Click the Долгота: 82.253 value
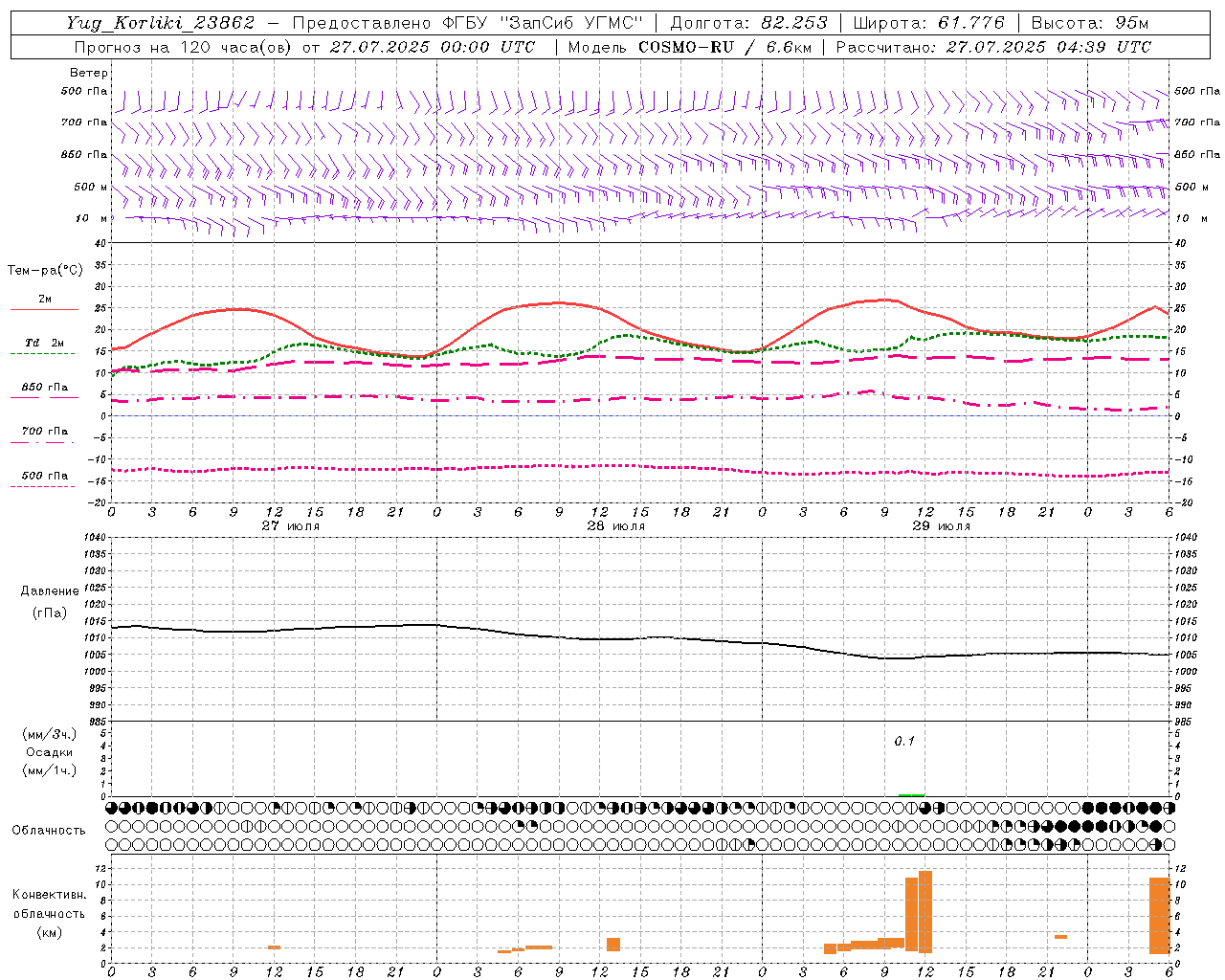The image size is (1225, 980). click(x=747, y=23)
